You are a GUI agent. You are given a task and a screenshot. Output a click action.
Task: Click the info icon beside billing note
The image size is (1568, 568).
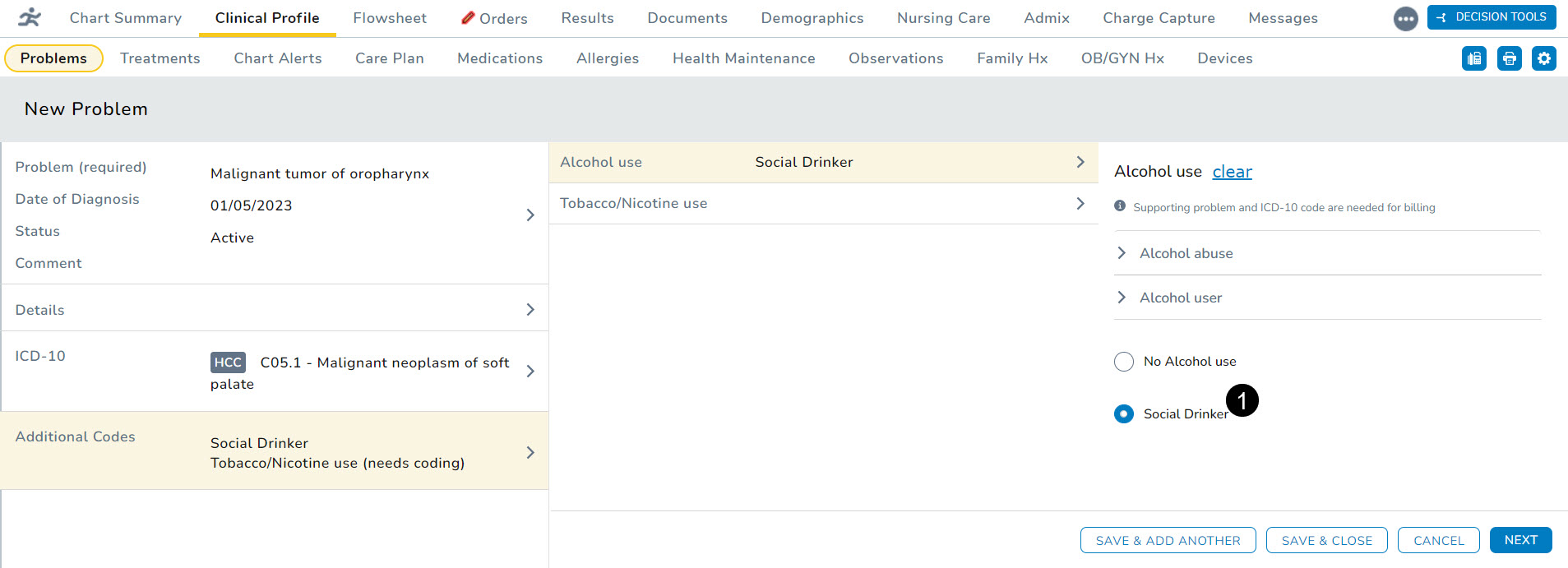click(1120, 206)
